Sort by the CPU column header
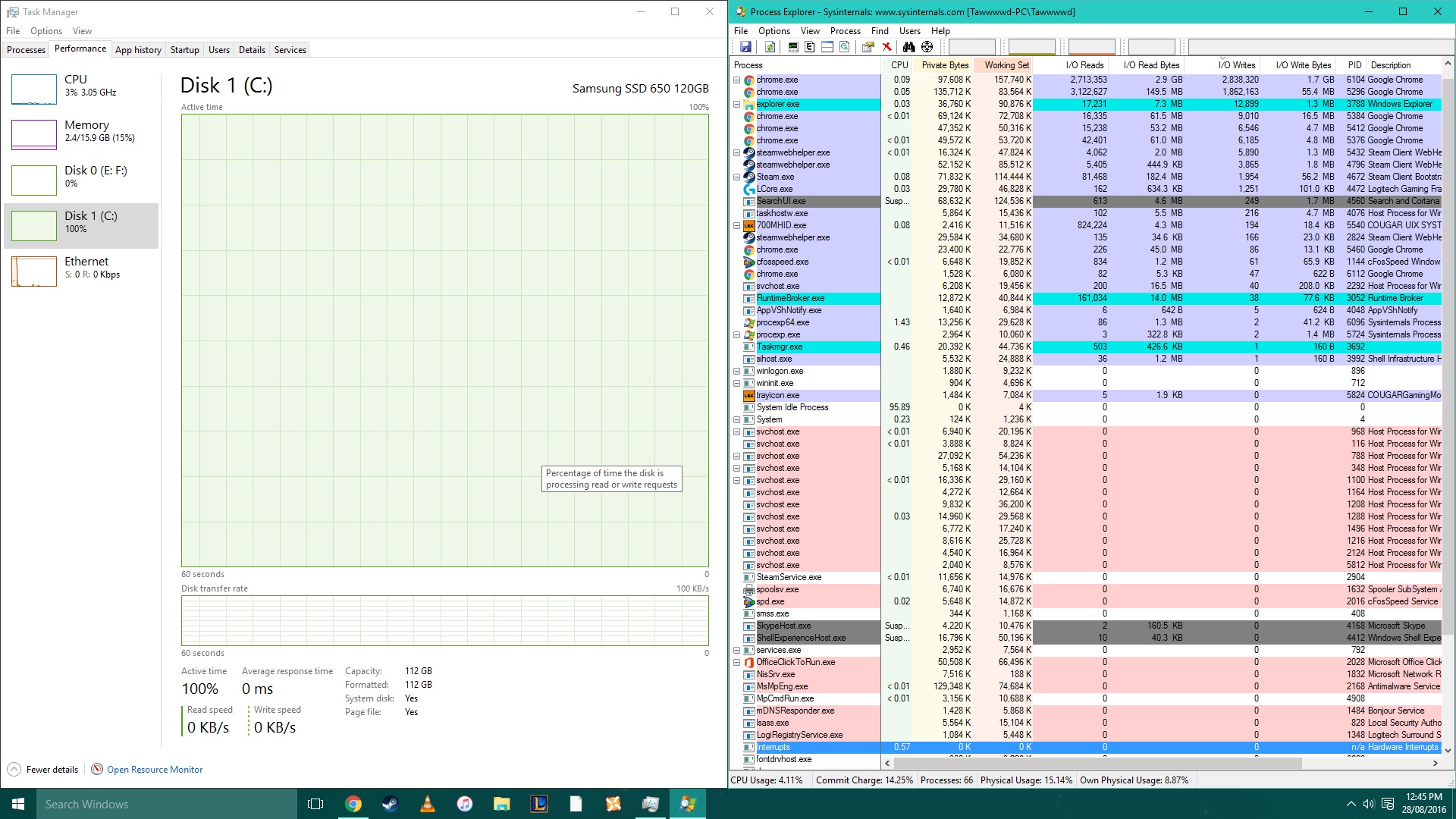The height and width of the screenshot is (819, 1456). point(897,65)
